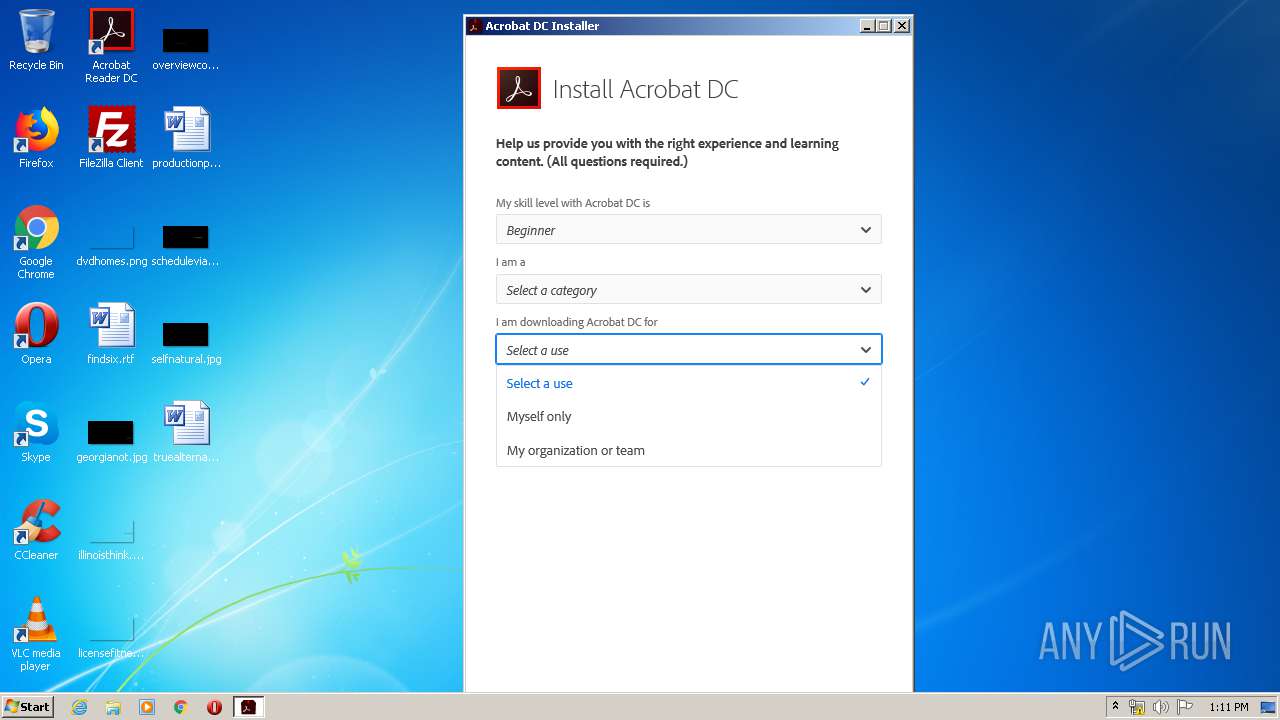Viewport: 1280px width, 720px height.
Task: Select the overviewco... file icon
Action: pyautogui.click(x=186, y=50)
